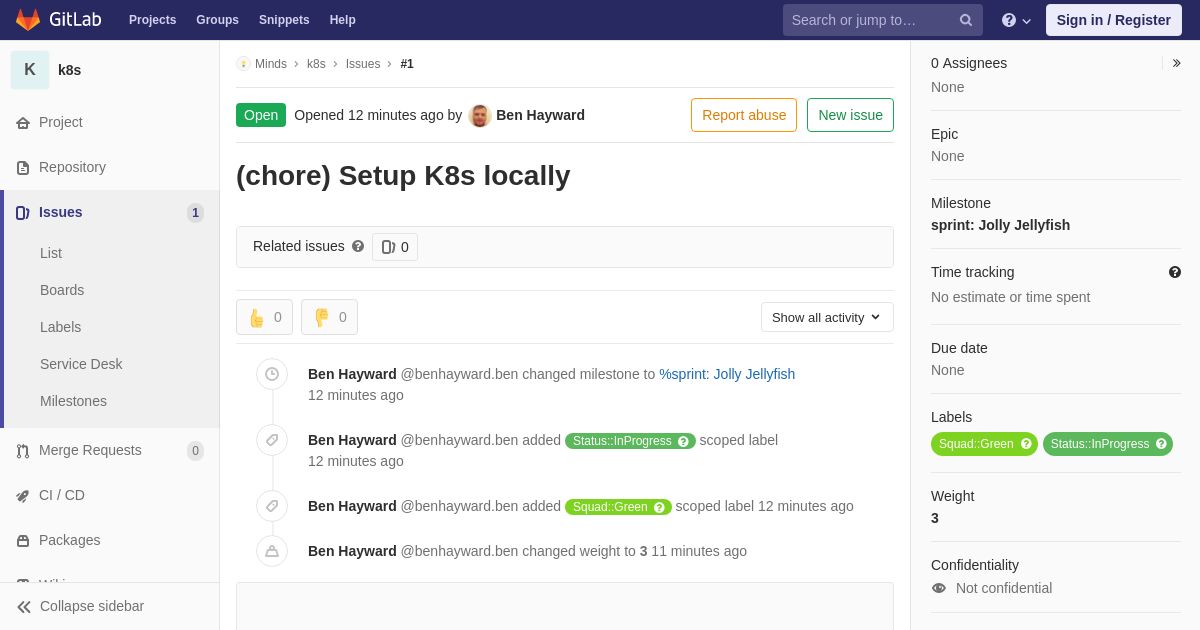The image size is (1200, 630).
Task: Click the Report abuse button
Action: tap(744, 115)
